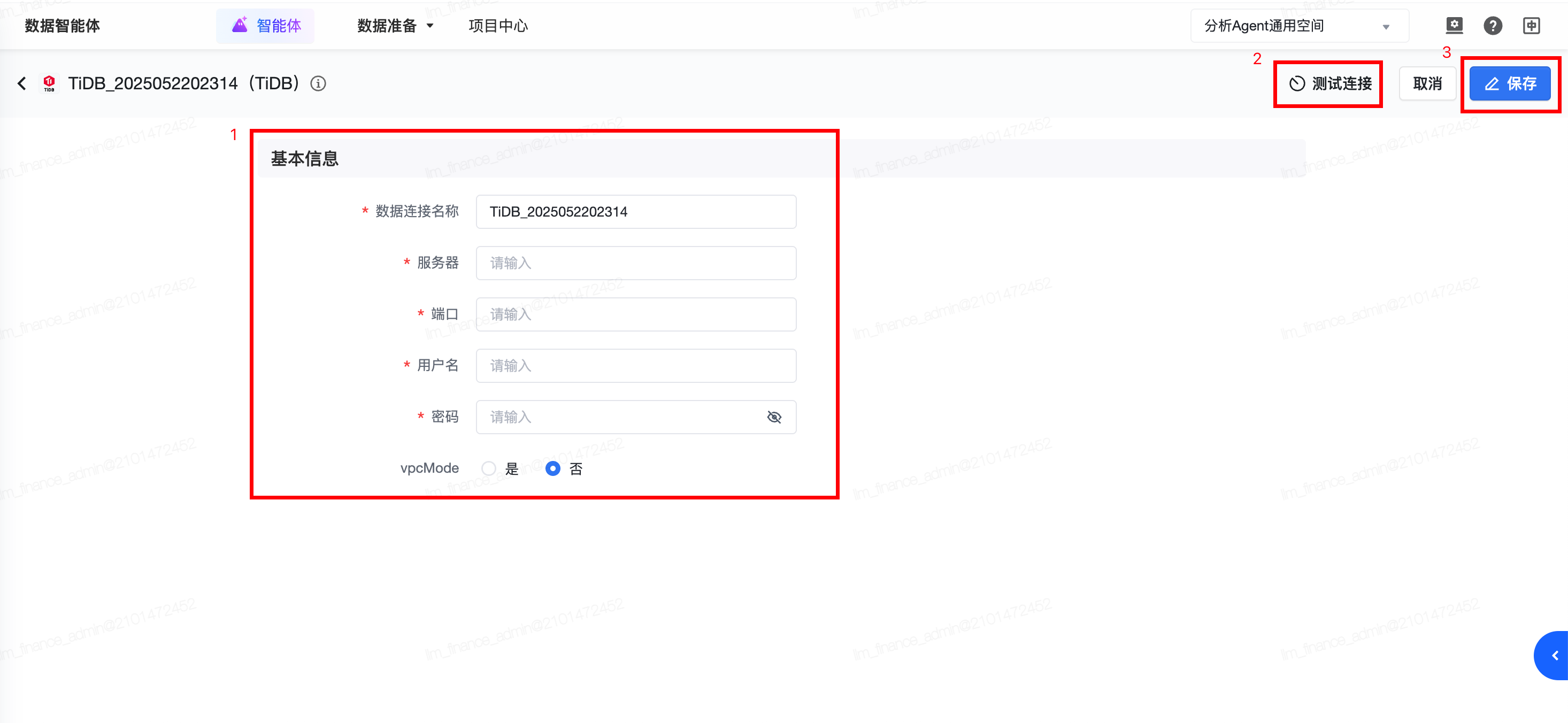Viewport: 1568px width, 723px height.
Task: Go to the 项目中心 menu
Action: [498, 26]
